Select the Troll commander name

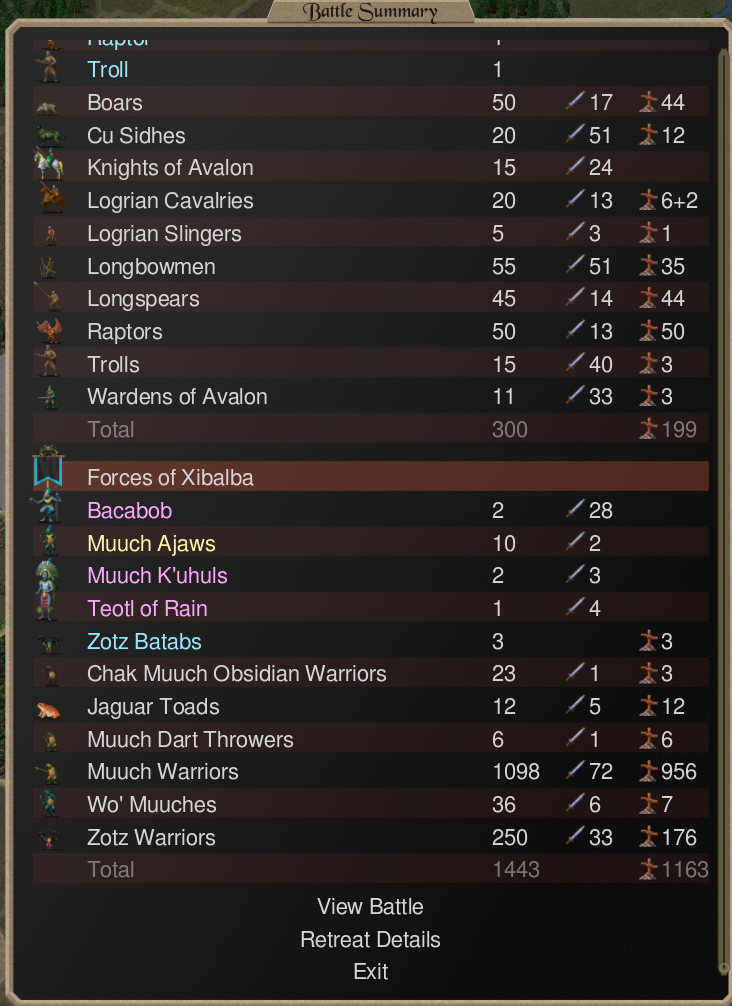108,69
